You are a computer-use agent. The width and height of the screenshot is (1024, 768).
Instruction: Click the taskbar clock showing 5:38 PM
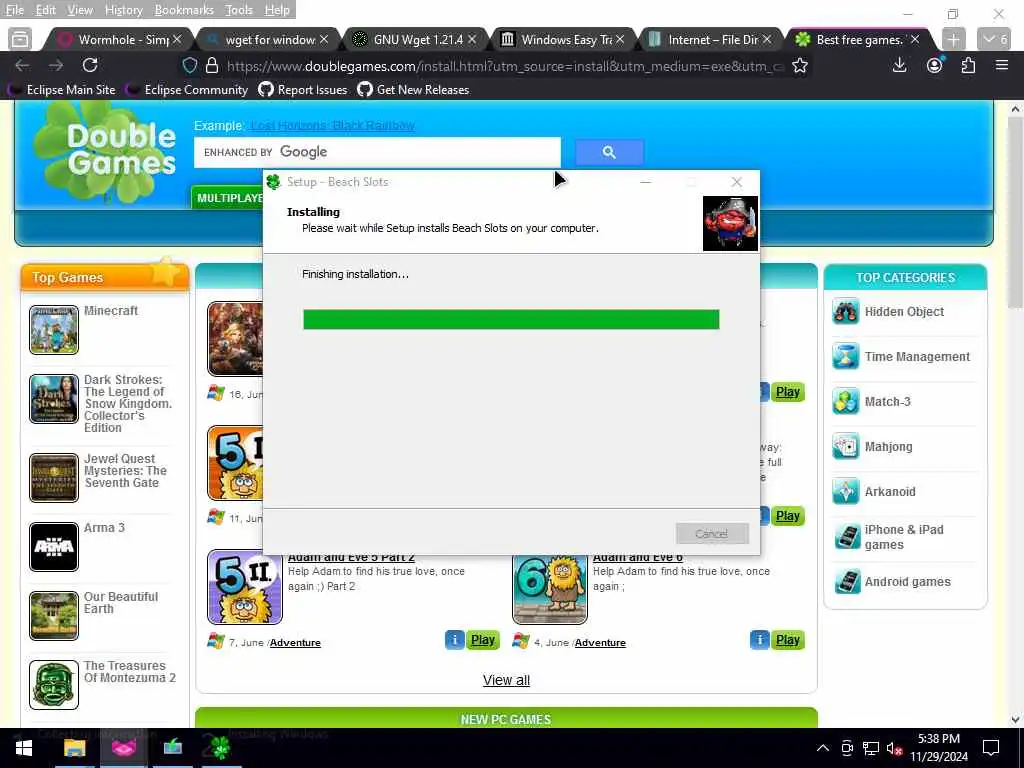click(x=939, y=748)
